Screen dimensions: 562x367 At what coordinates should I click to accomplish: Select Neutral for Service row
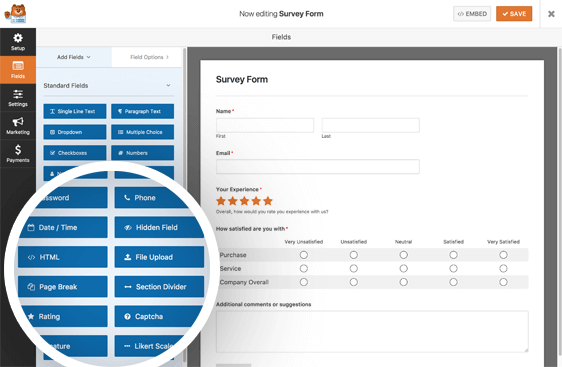(404, 268)
